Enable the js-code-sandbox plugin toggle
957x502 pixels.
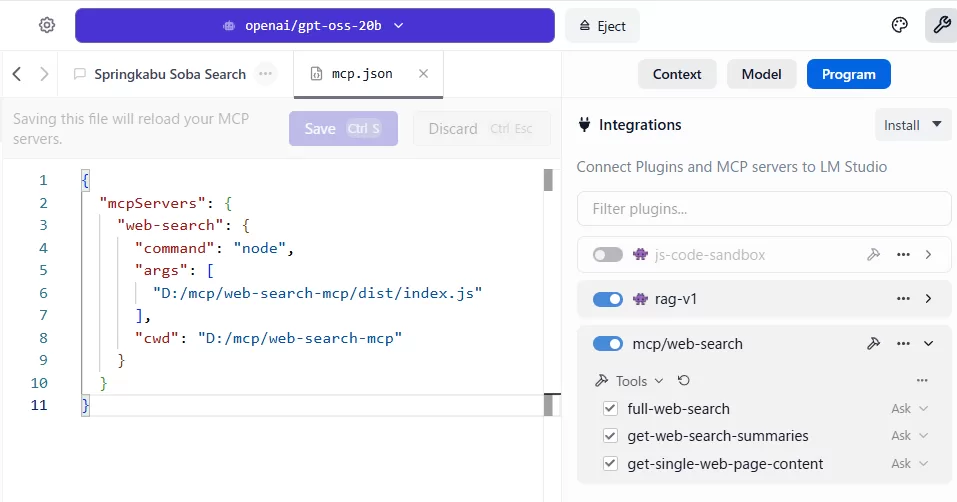[607, 255]
